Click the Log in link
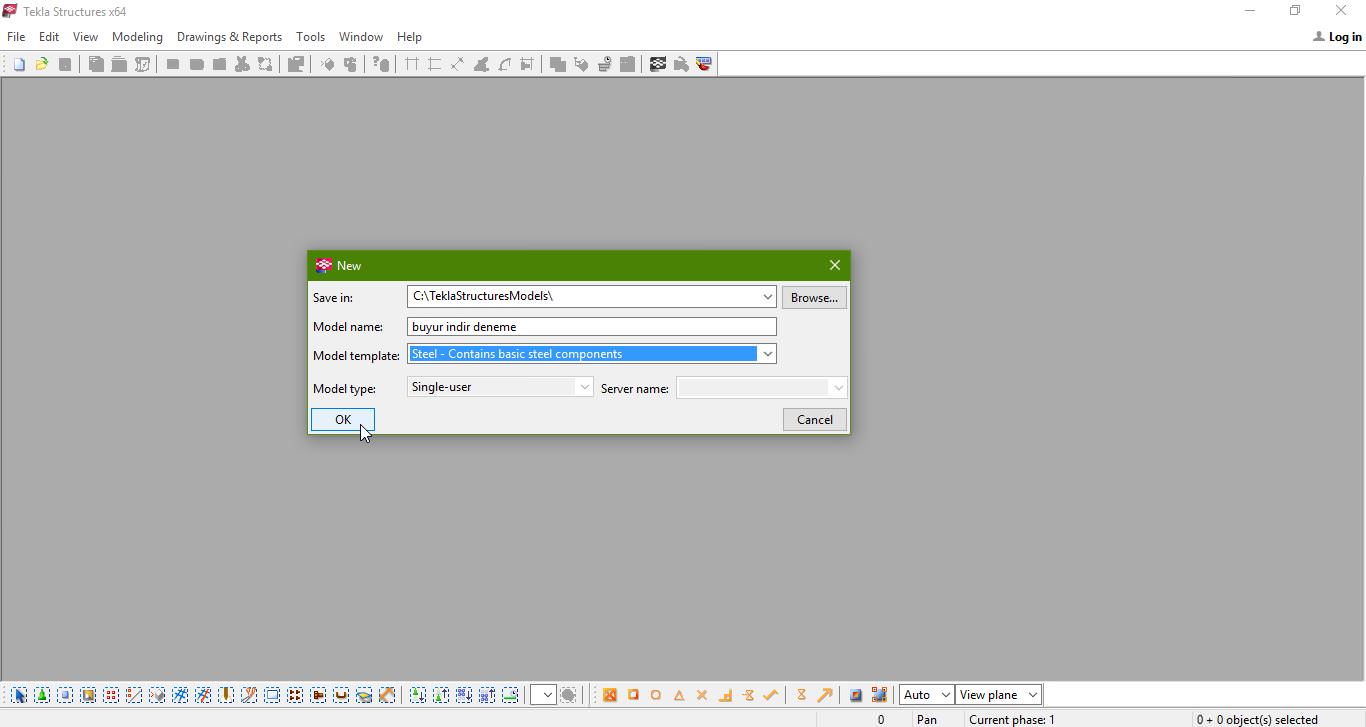Image resolution: width=1366 pixels, height=727 pixels. (x=1337, y=37)
